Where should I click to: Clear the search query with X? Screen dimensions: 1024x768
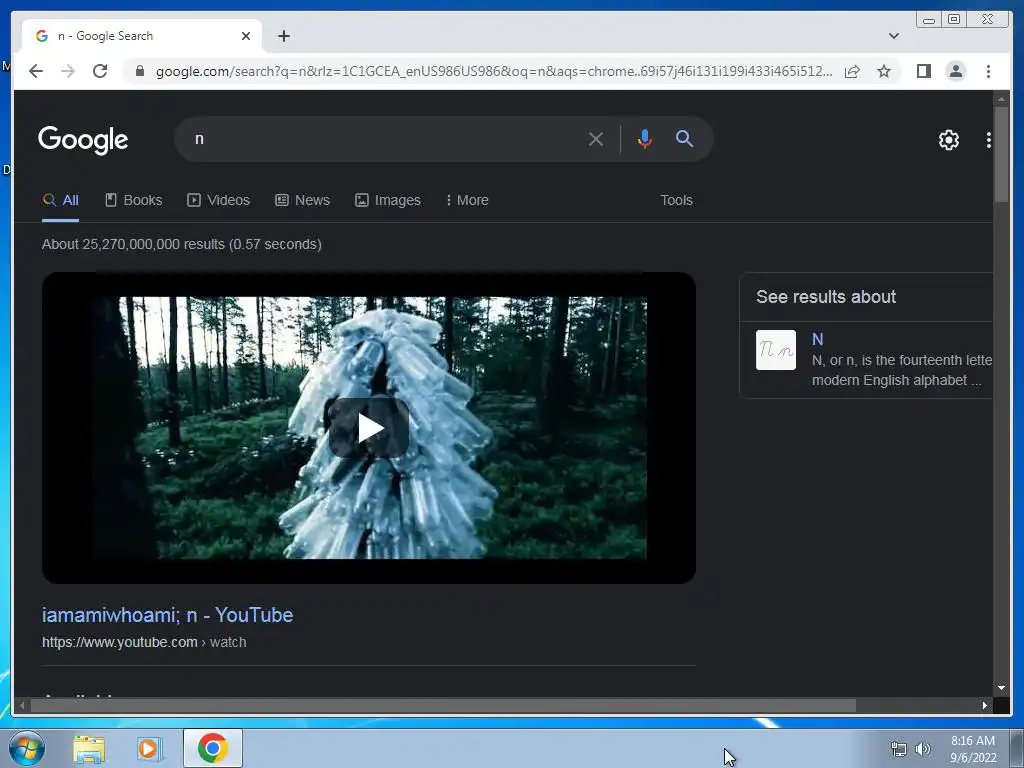(x=596, y=139)
